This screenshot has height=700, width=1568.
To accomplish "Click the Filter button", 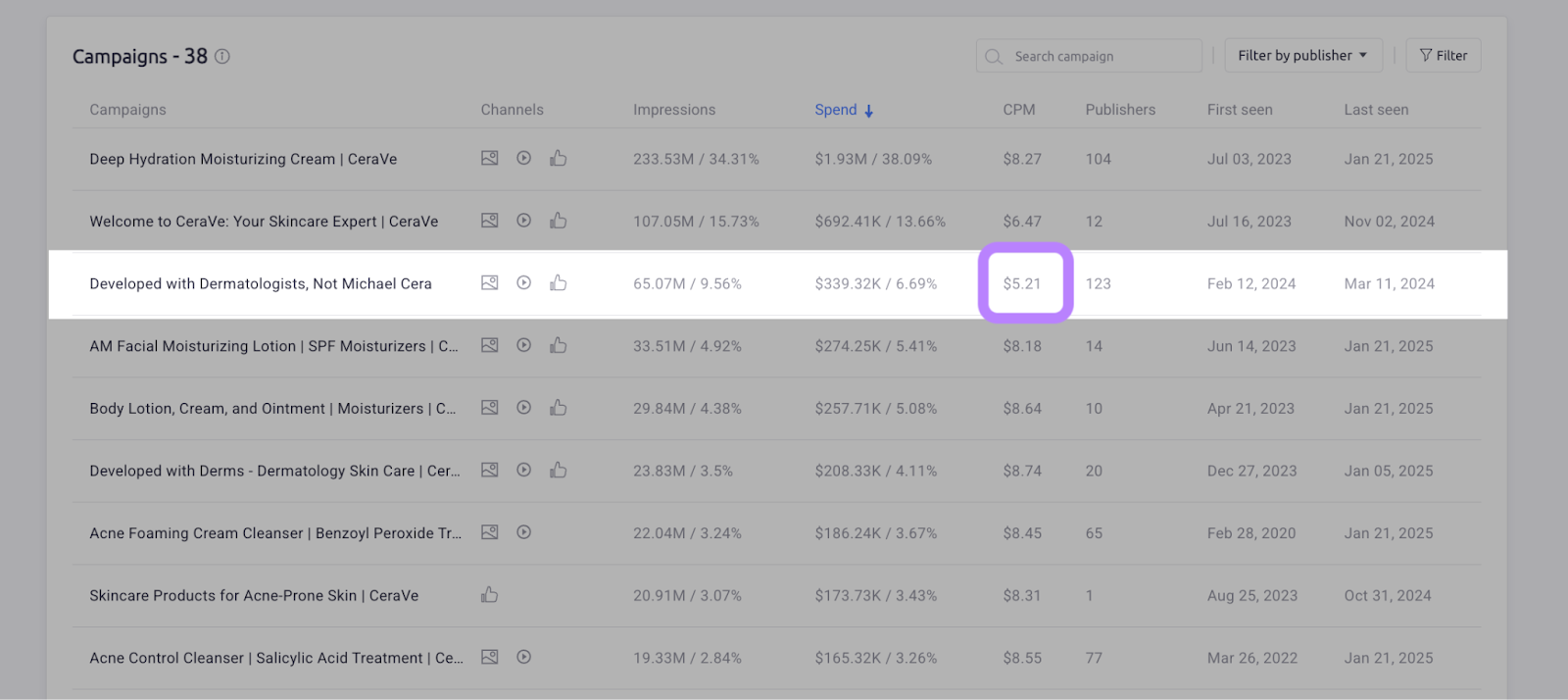I will click(x=1443, y=56).
